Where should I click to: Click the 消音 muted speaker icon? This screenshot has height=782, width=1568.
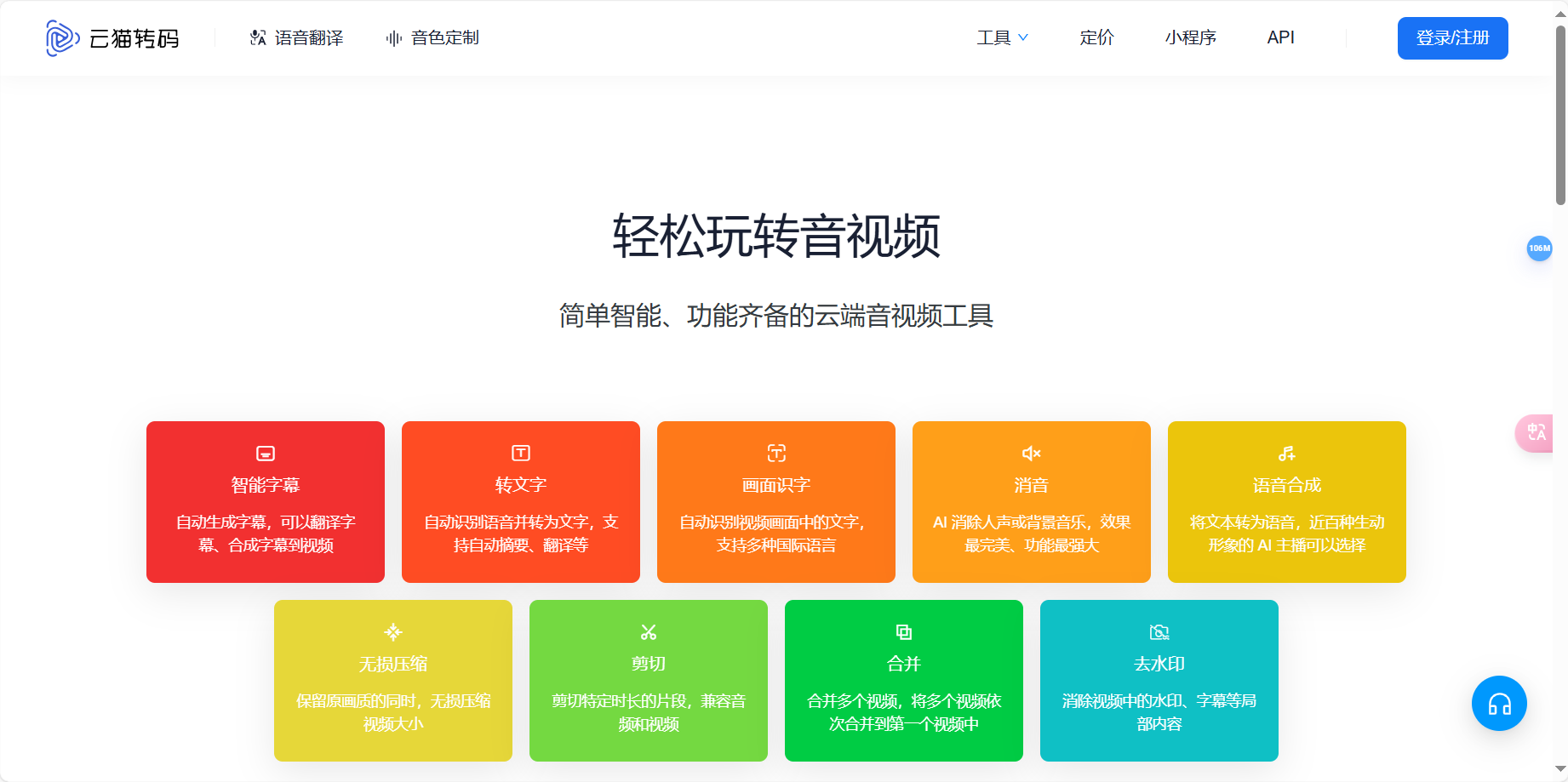[1031, 454]
